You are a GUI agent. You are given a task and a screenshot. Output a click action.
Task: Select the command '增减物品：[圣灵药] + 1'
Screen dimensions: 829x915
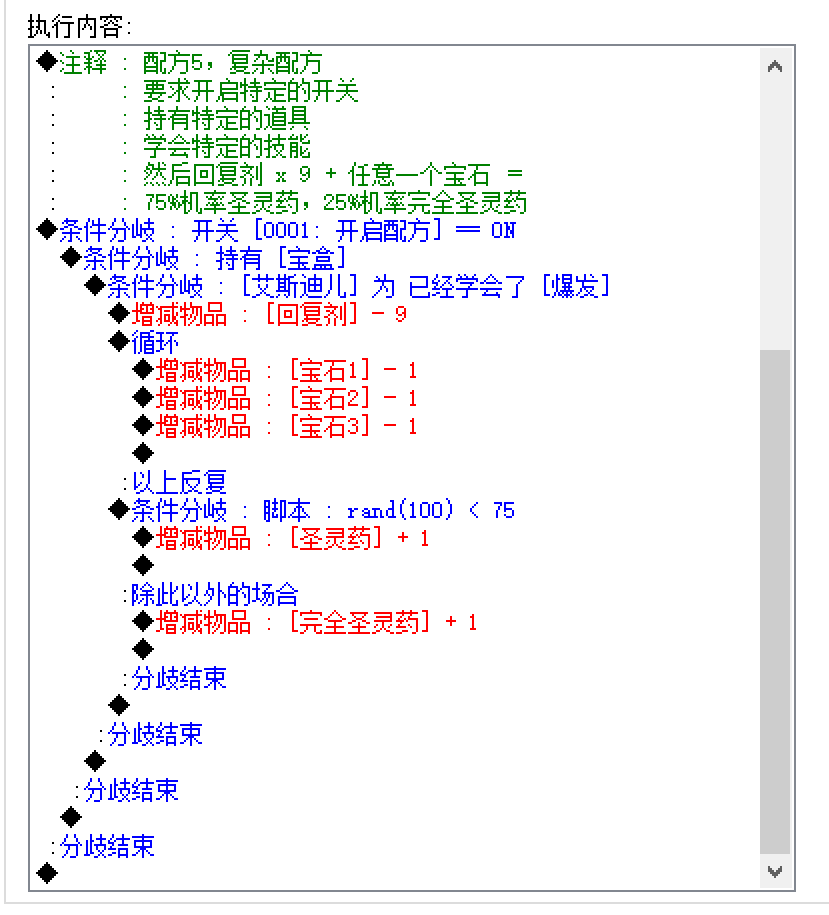click(281, 539)
